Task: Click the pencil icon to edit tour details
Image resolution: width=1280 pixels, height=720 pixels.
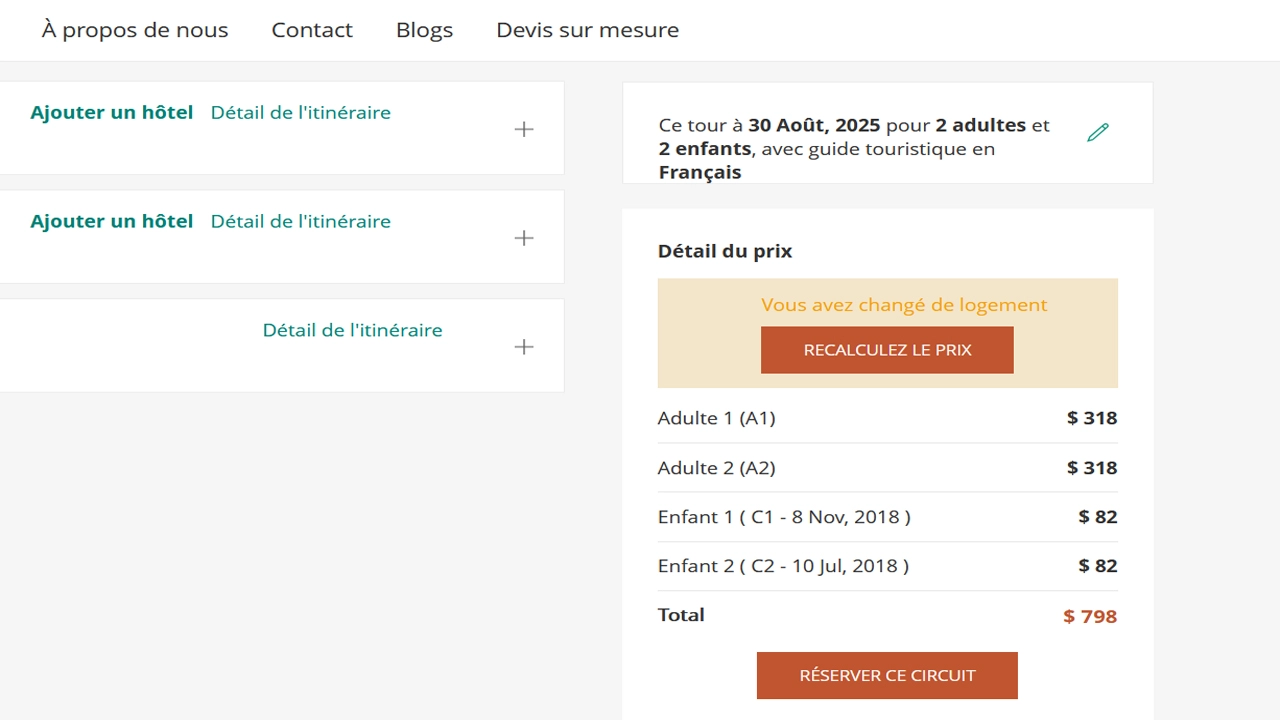Action: (x=1098, y=132)
